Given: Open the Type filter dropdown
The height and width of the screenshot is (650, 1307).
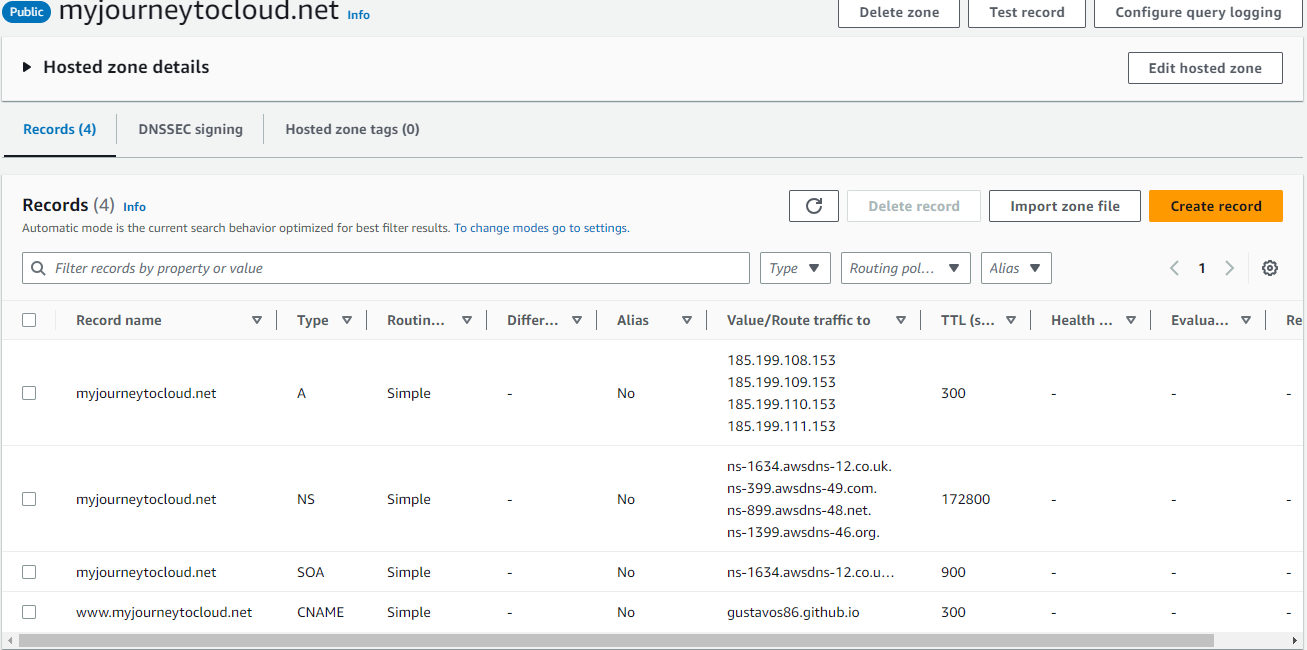Looking at the screenshot, I should (795, 268).
